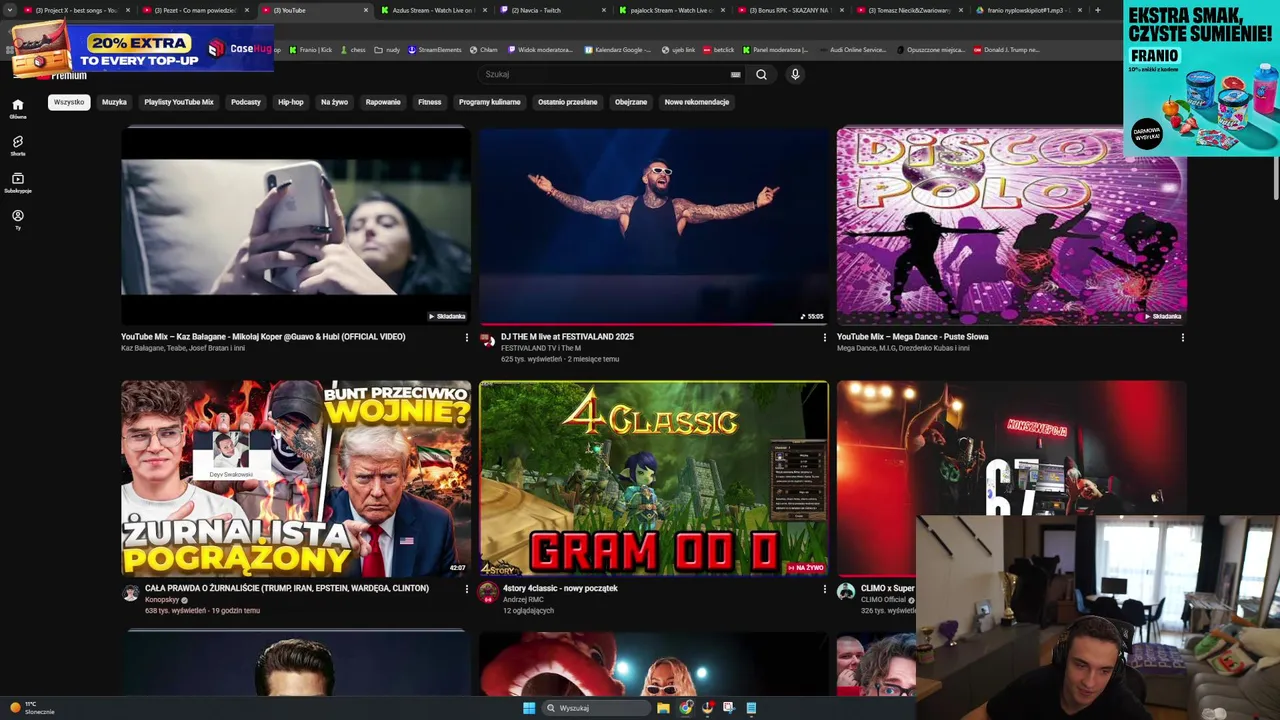Viewport: 1280px width, 720px height.
Task: Open Audi Online Service bookmark
Action: coord(853,50)
